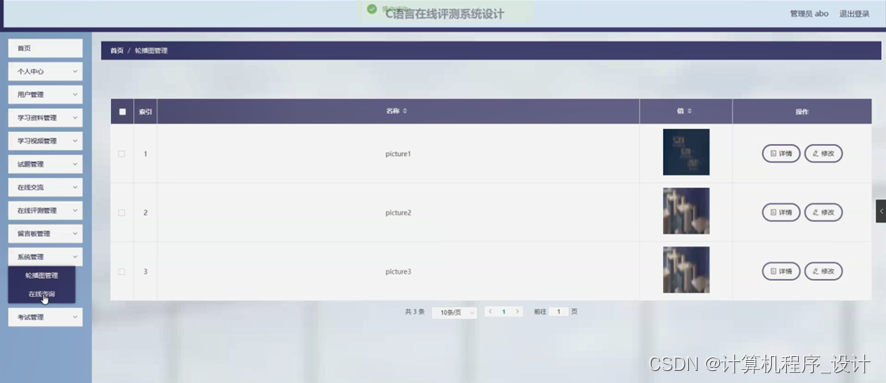The image size is (886, 383).
Task: Expand the 考试管理 menu
Action: 45,317
